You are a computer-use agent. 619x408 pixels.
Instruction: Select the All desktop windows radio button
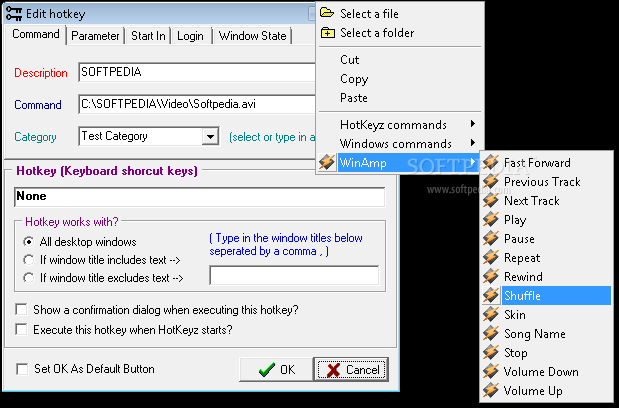28,241
